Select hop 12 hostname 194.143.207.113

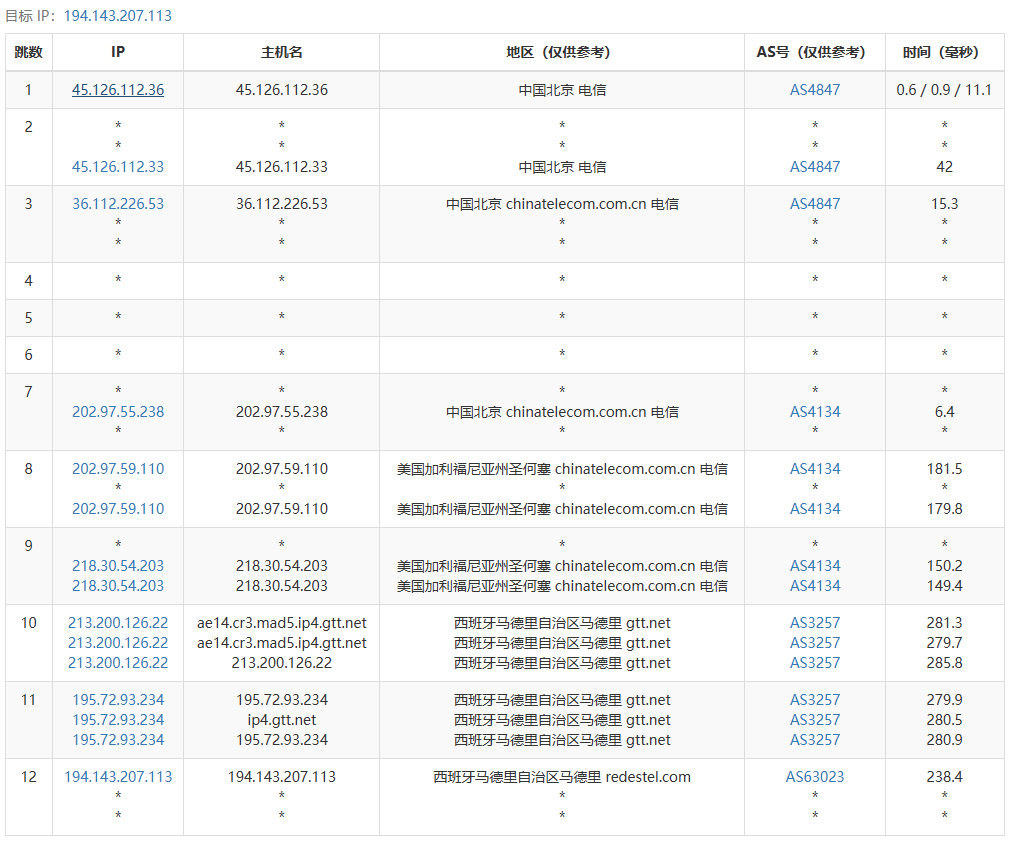281,777
